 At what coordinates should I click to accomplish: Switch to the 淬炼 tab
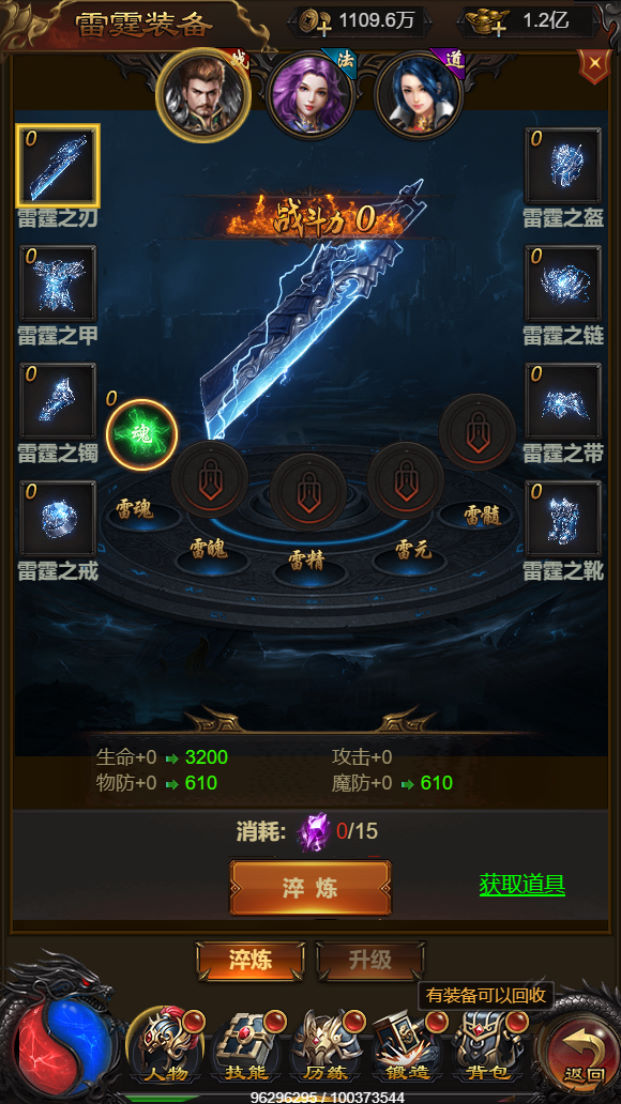250,960
